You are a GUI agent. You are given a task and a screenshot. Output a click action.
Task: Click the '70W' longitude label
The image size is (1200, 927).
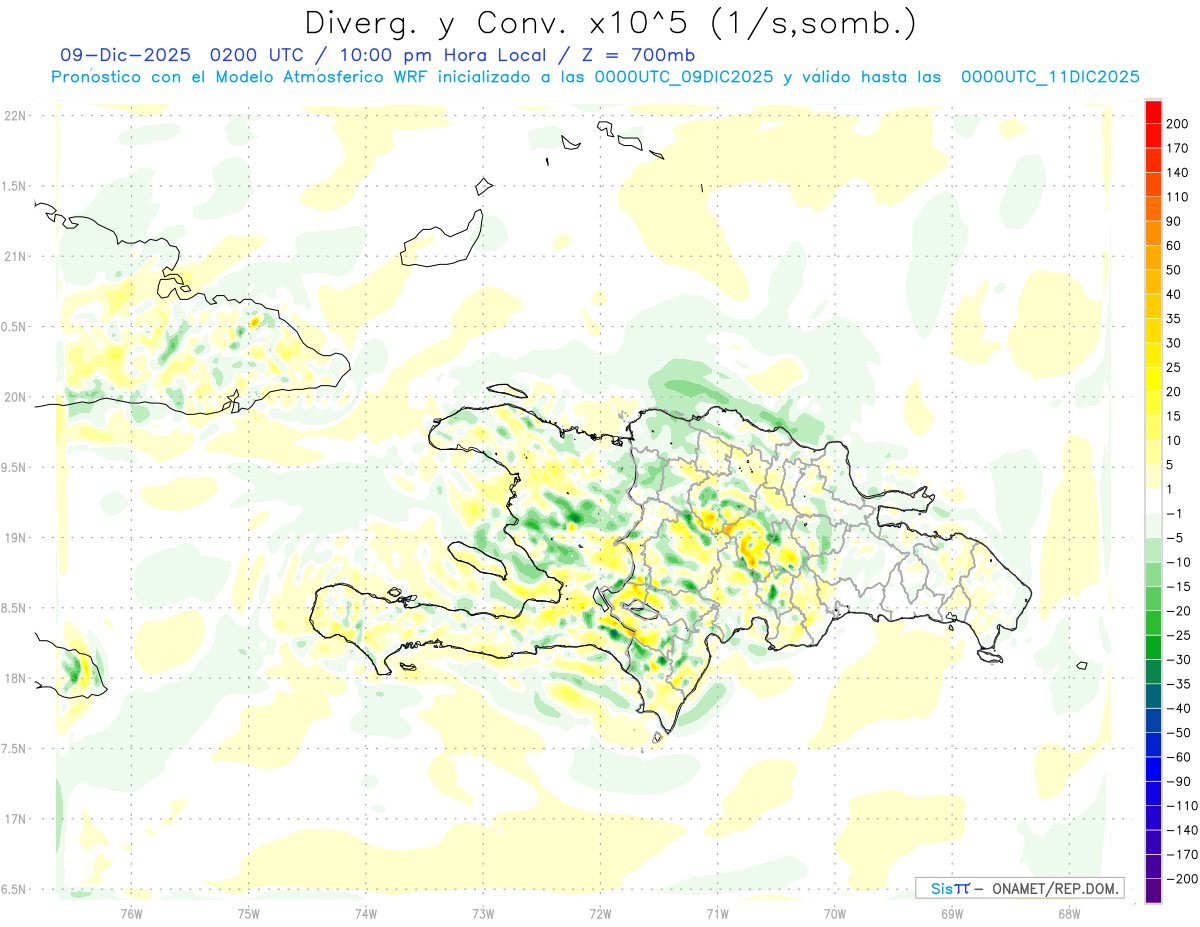click(834, 913)
